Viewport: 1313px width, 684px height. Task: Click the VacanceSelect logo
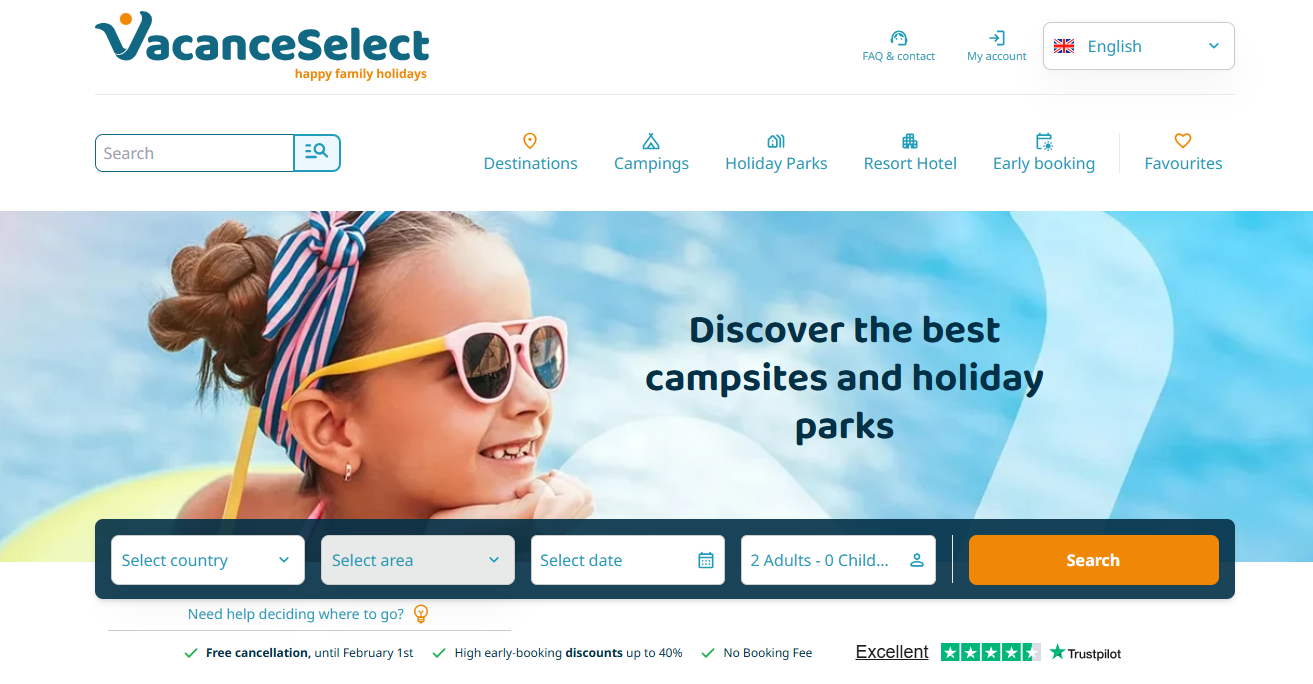pos(262,46)
